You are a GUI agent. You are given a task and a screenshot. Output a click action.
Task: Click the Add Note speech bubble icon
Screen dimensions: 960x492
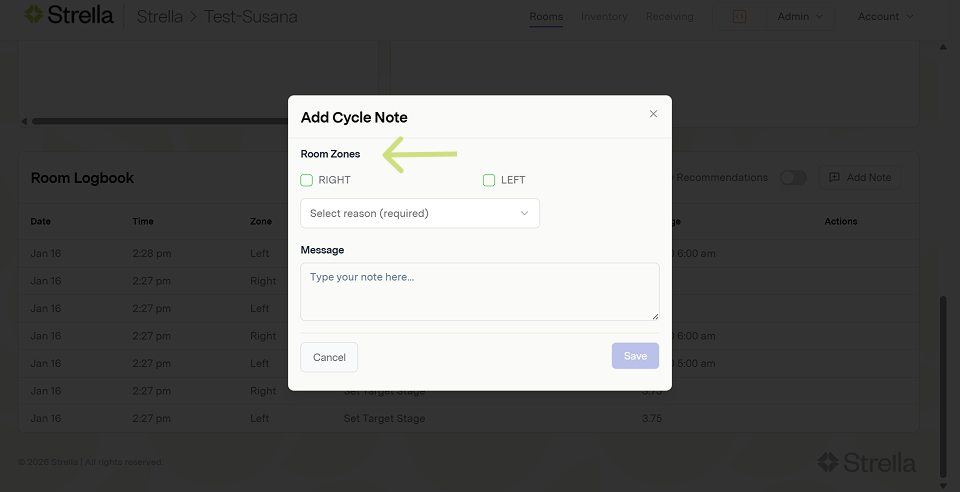point(834,178)
